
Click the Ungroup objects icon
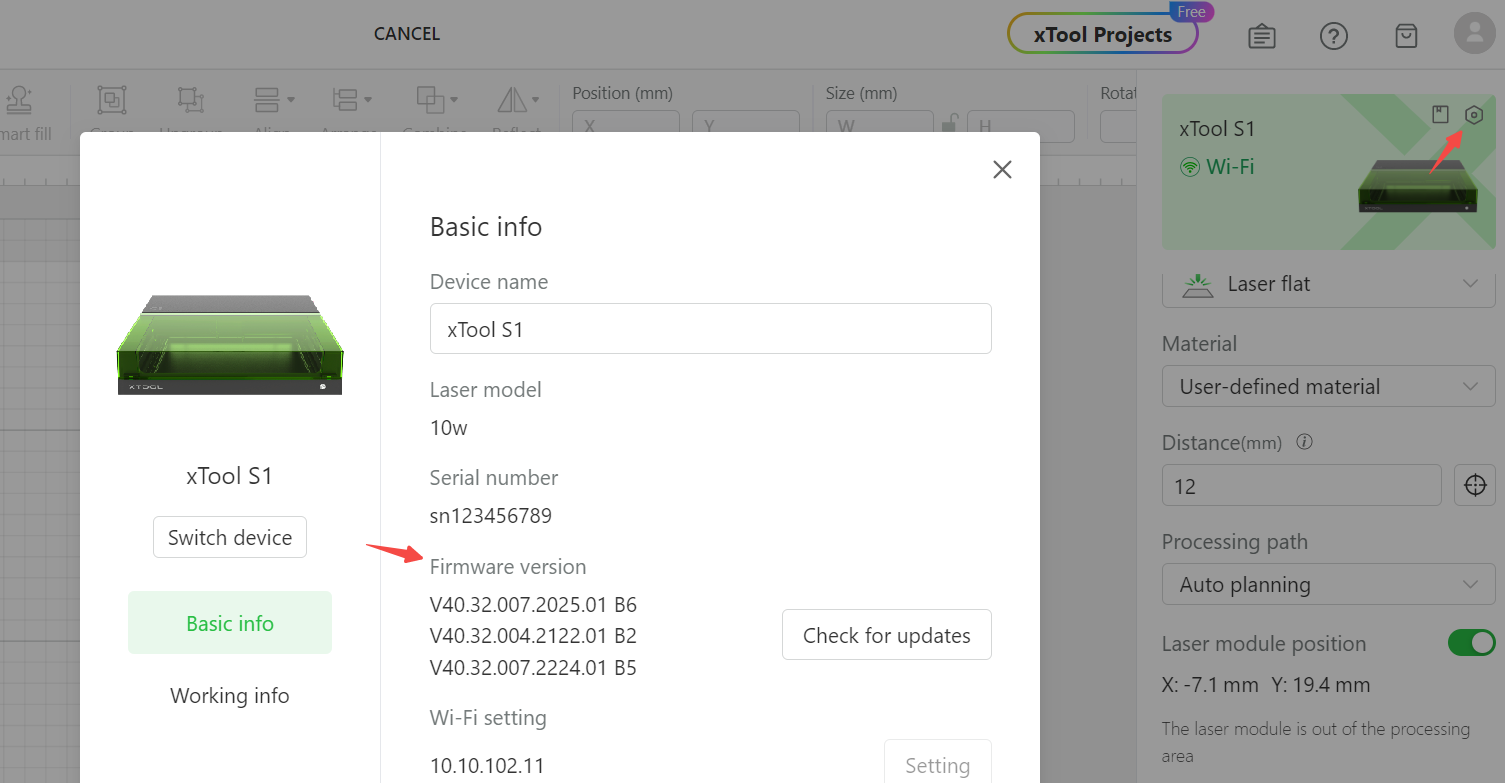(x=190, y=100)
